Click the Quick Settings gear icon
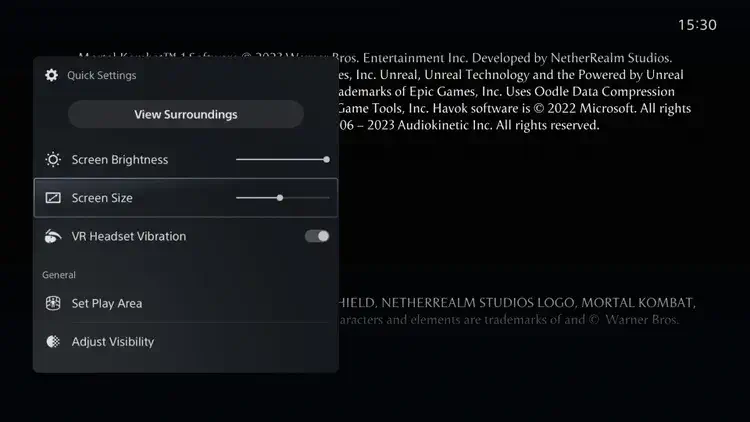The width and height of the screenshot is (750, 422). [x=52, y=75]
